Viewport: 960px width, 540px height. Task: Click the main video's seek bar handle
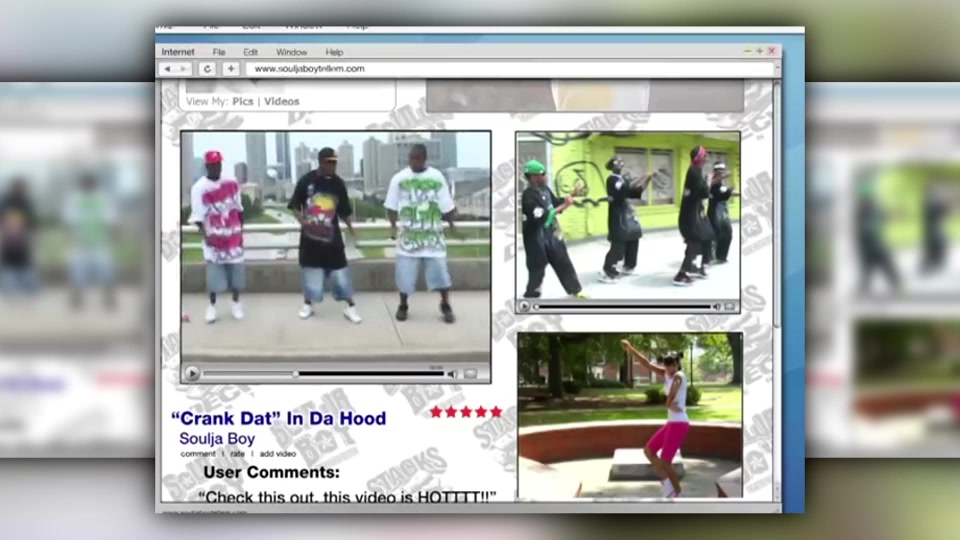tap(295, 374)
